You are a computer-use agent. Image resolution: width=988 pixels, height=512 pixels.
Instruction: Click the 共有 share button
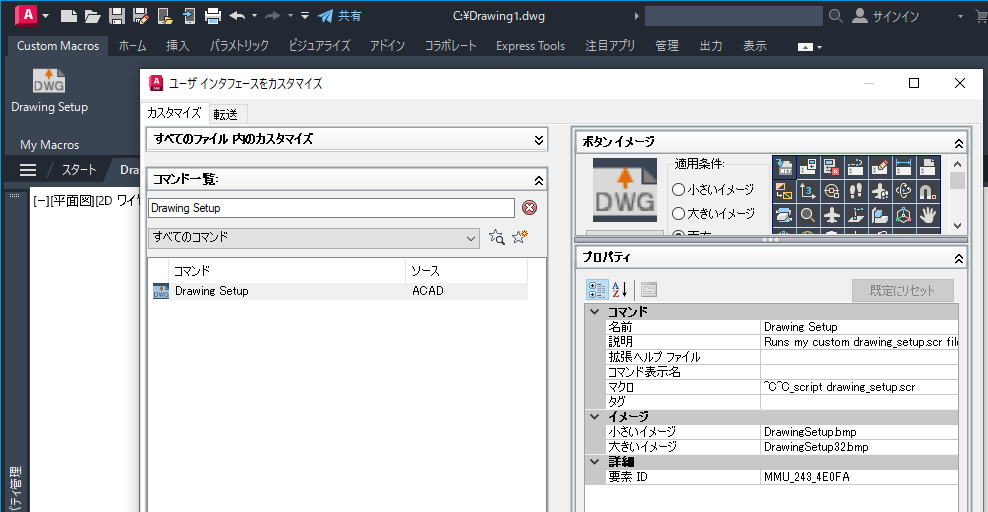coord(340,16)
